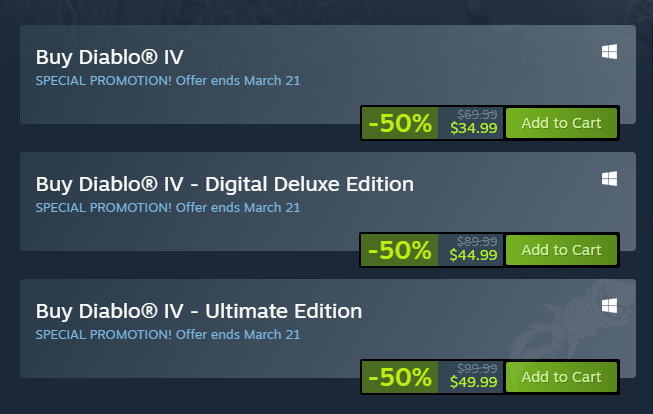Screen dimensions: 653x414
Task: Click the "Digital Deluxe Edition" purchase title
Action: (x=224, y=184)
